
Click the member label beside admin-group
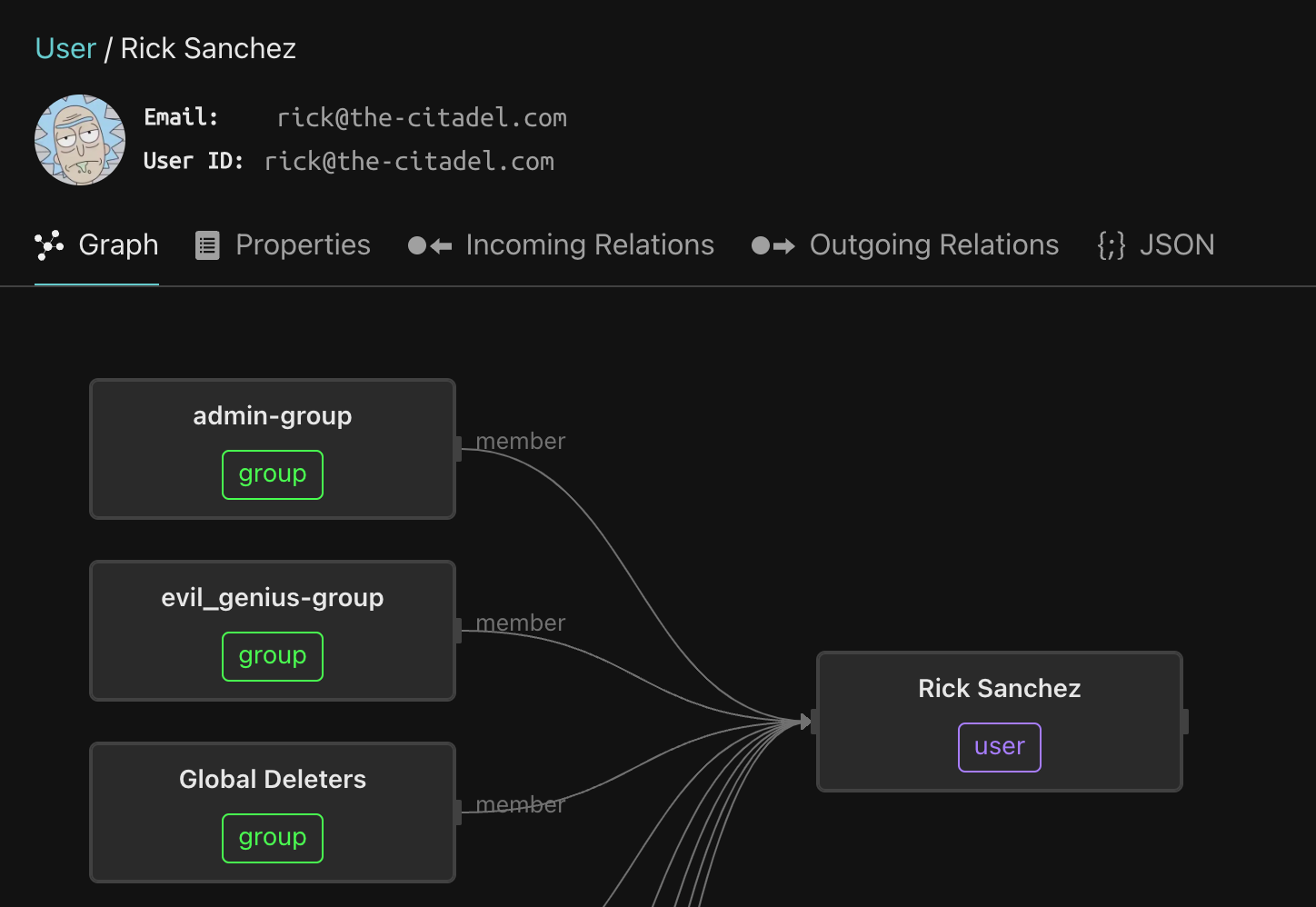[521, 441]
